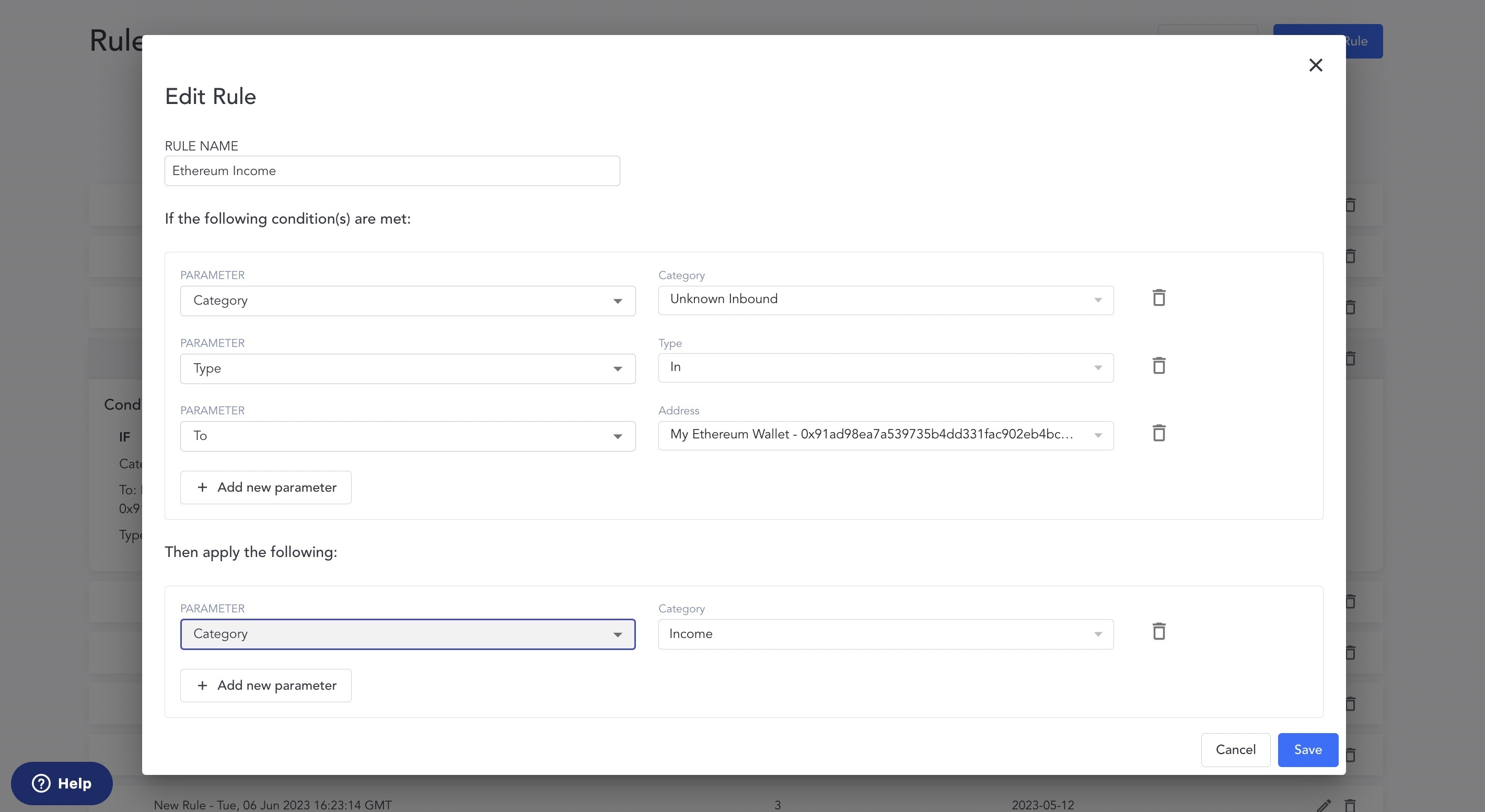Delete the Income action row

(1159, 631)
